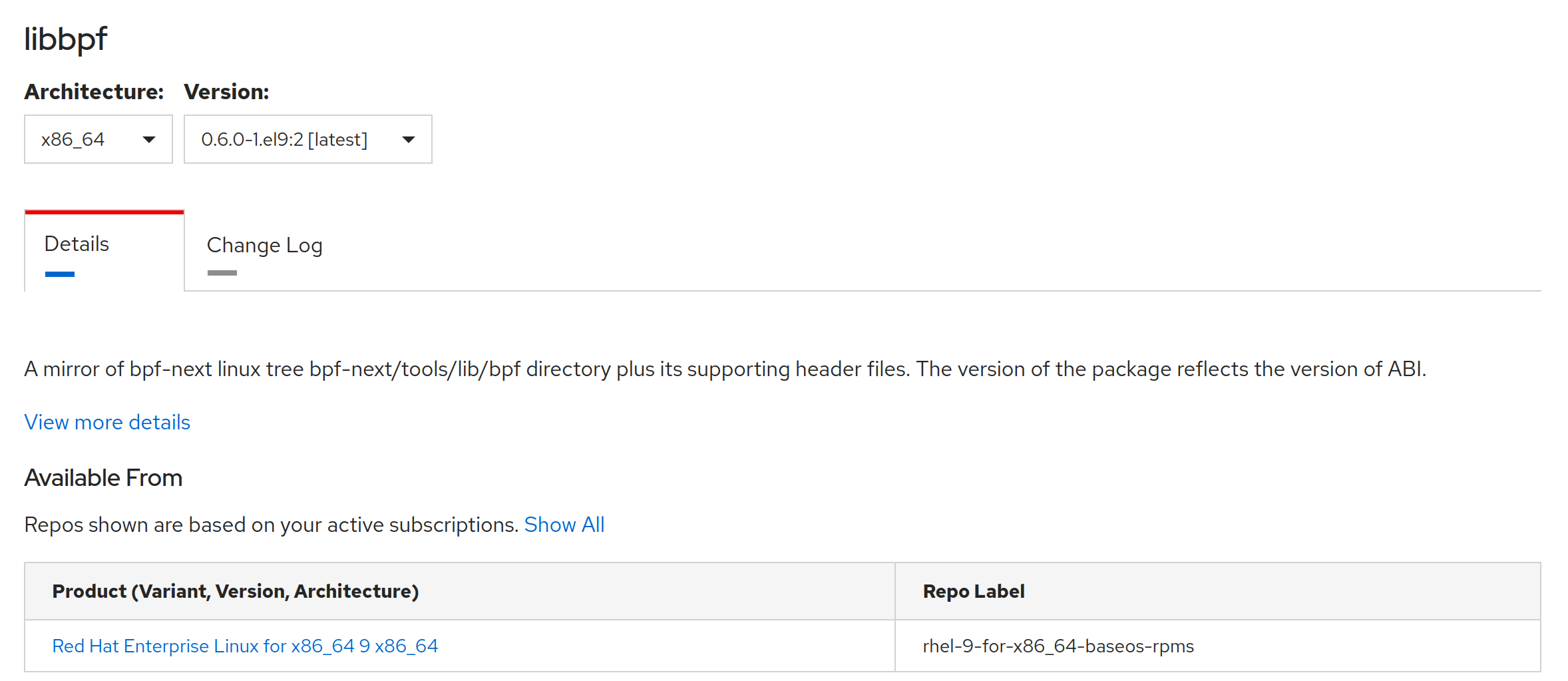Click inside the x86_64 selector box

pos(80,139)
